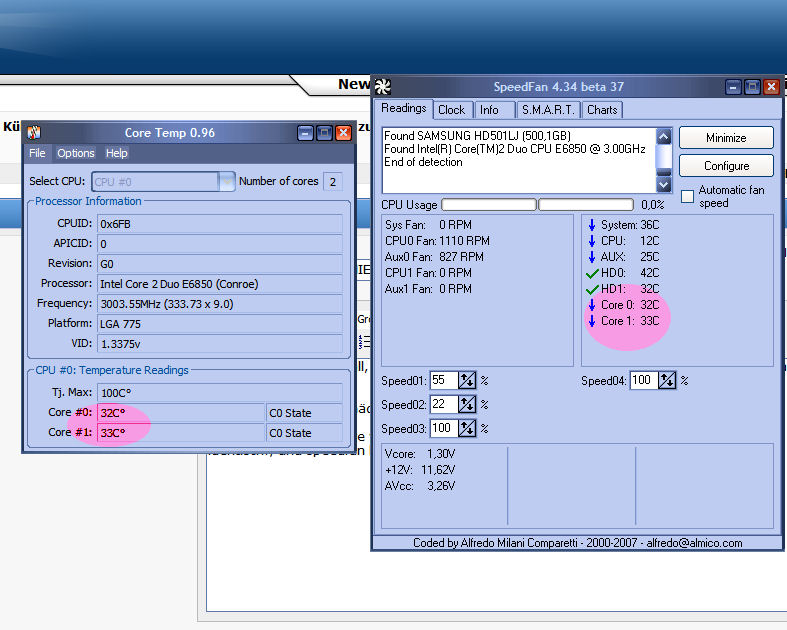Adjust Speed04 with its spinner arrows
Viewport: 787px width, 630px height.
point(667,381)
